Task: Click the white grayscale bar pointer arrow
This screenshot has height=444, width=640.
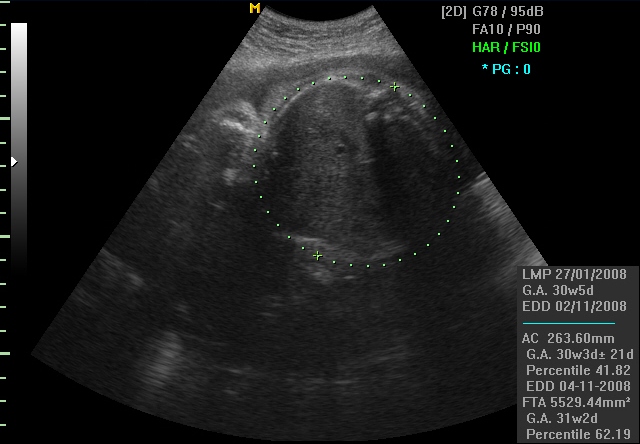Action: point(14,160)
